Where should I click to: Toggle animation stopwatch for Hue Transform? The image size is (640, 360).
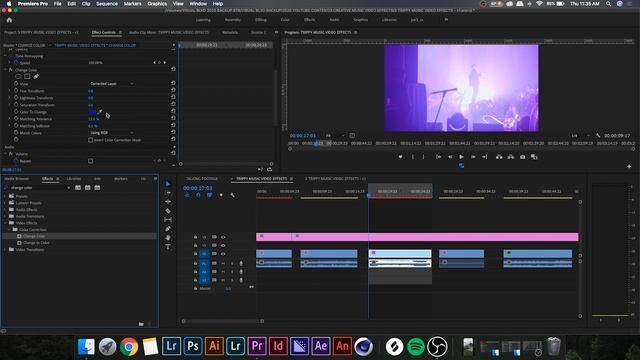click(16, 91)
